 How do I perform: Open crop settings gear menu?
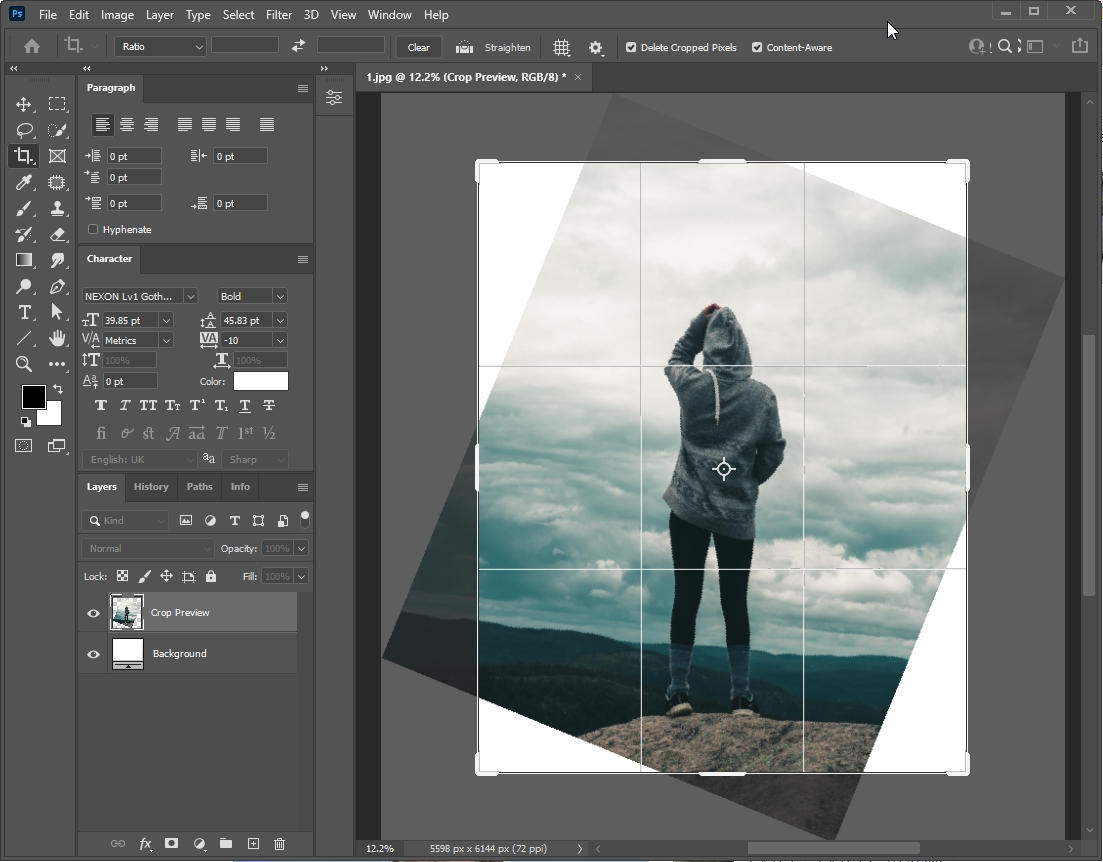(x=596, y=47)
